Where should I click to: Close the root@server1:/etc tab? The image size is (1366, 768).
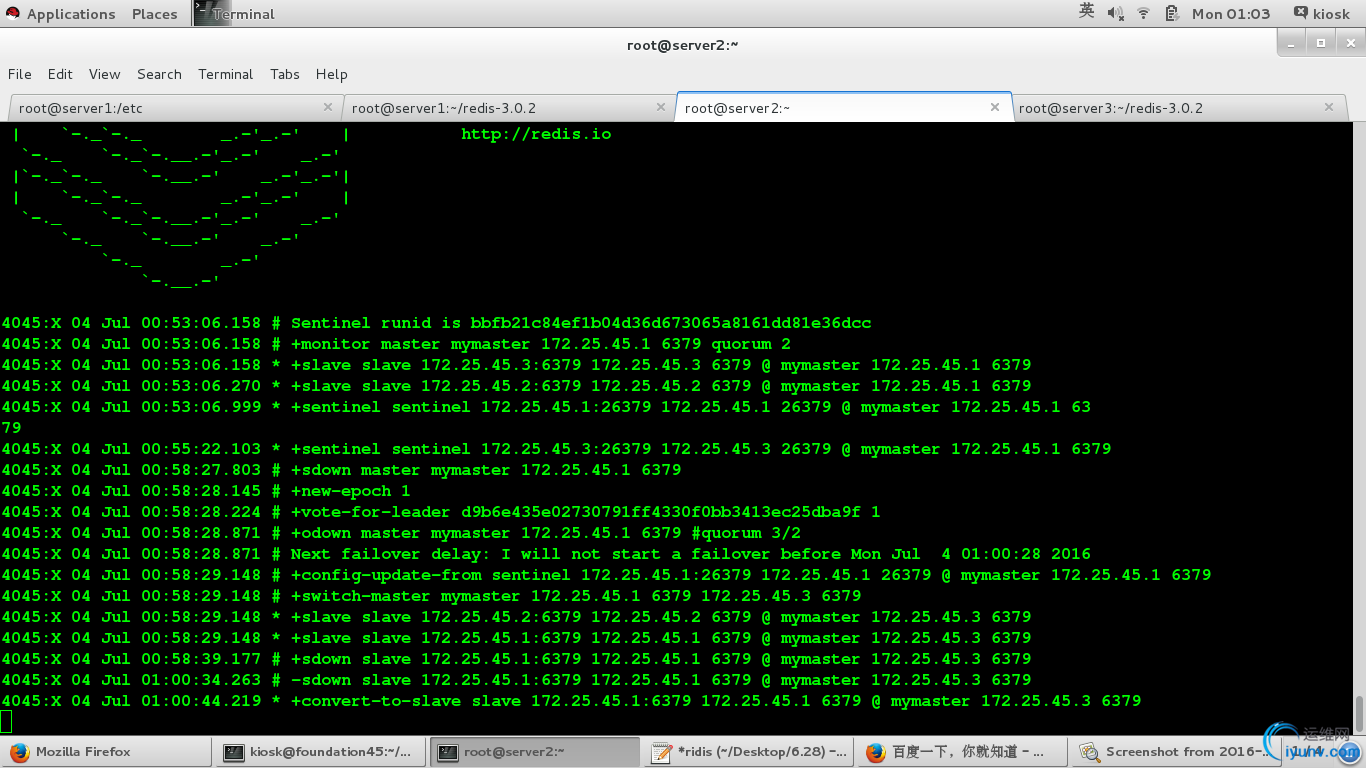[327, 107]
